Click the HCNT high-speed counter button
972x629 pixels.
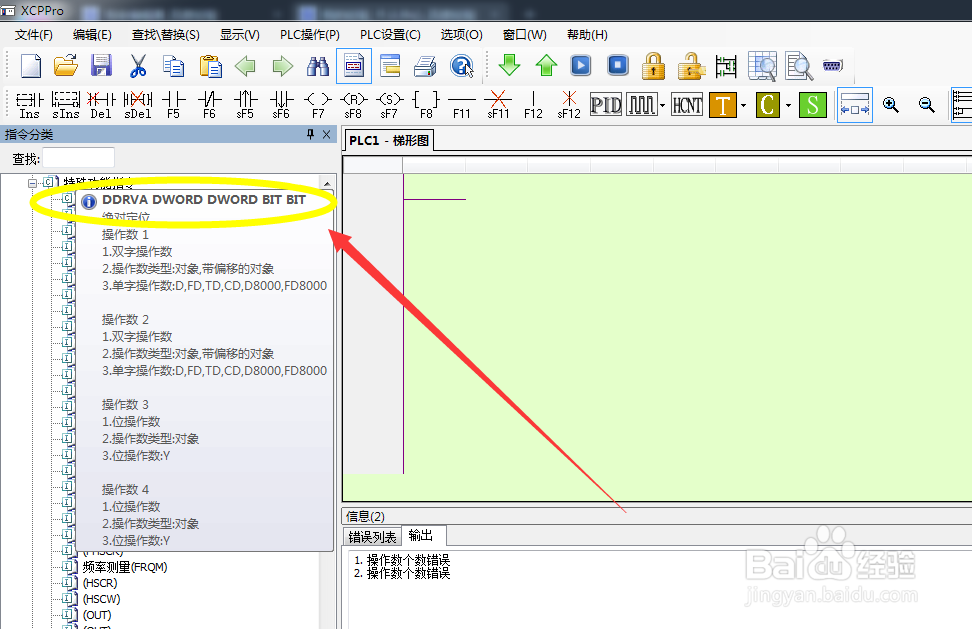[687, 105]
